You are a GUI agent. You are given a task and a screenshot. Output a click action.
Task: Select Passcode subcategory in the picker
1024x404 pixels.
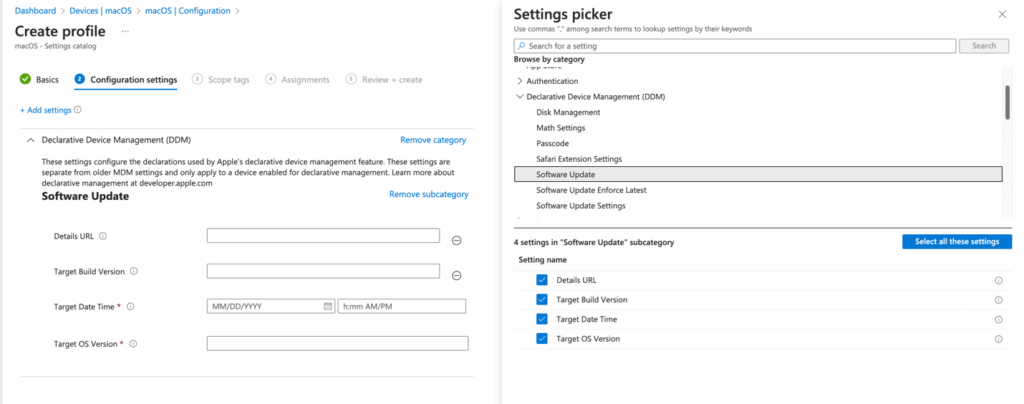[553, 143]
